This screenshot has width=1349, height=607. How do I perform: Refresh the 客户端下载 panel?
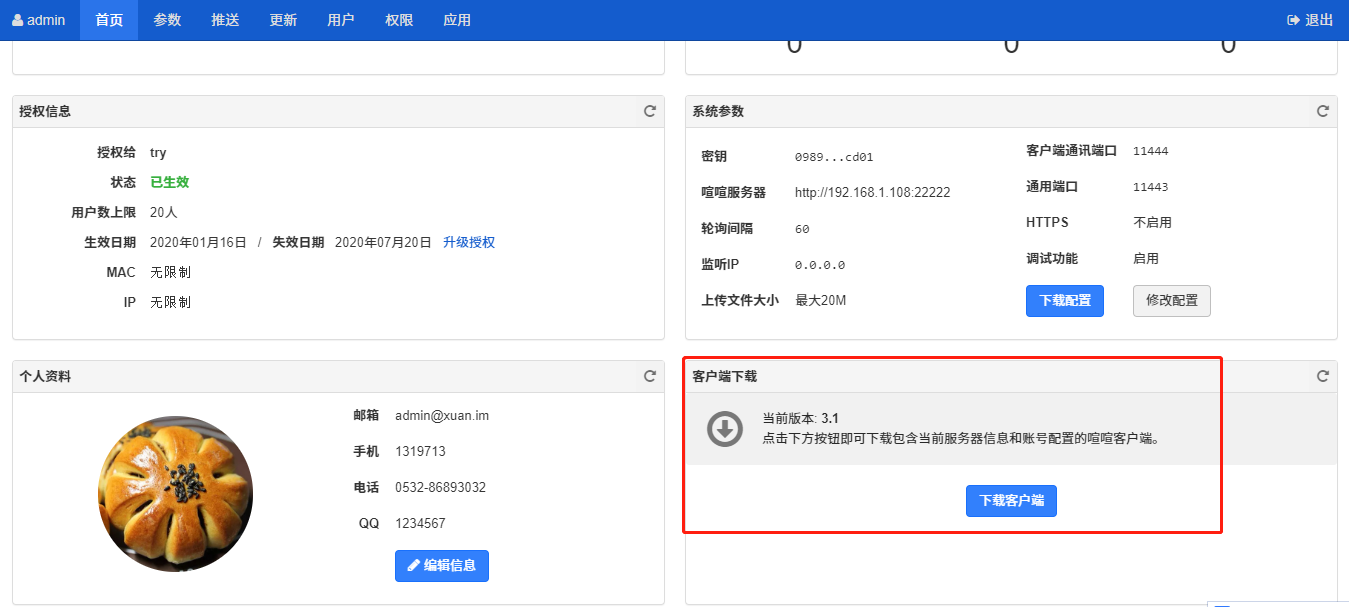(x=1323, y=376)
